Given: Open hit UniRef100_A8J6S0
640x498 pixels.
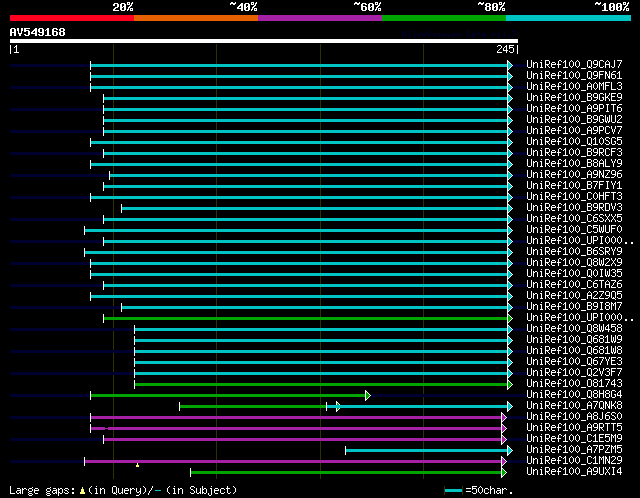Looking at the screenshot, I should (x=574, y=417).
